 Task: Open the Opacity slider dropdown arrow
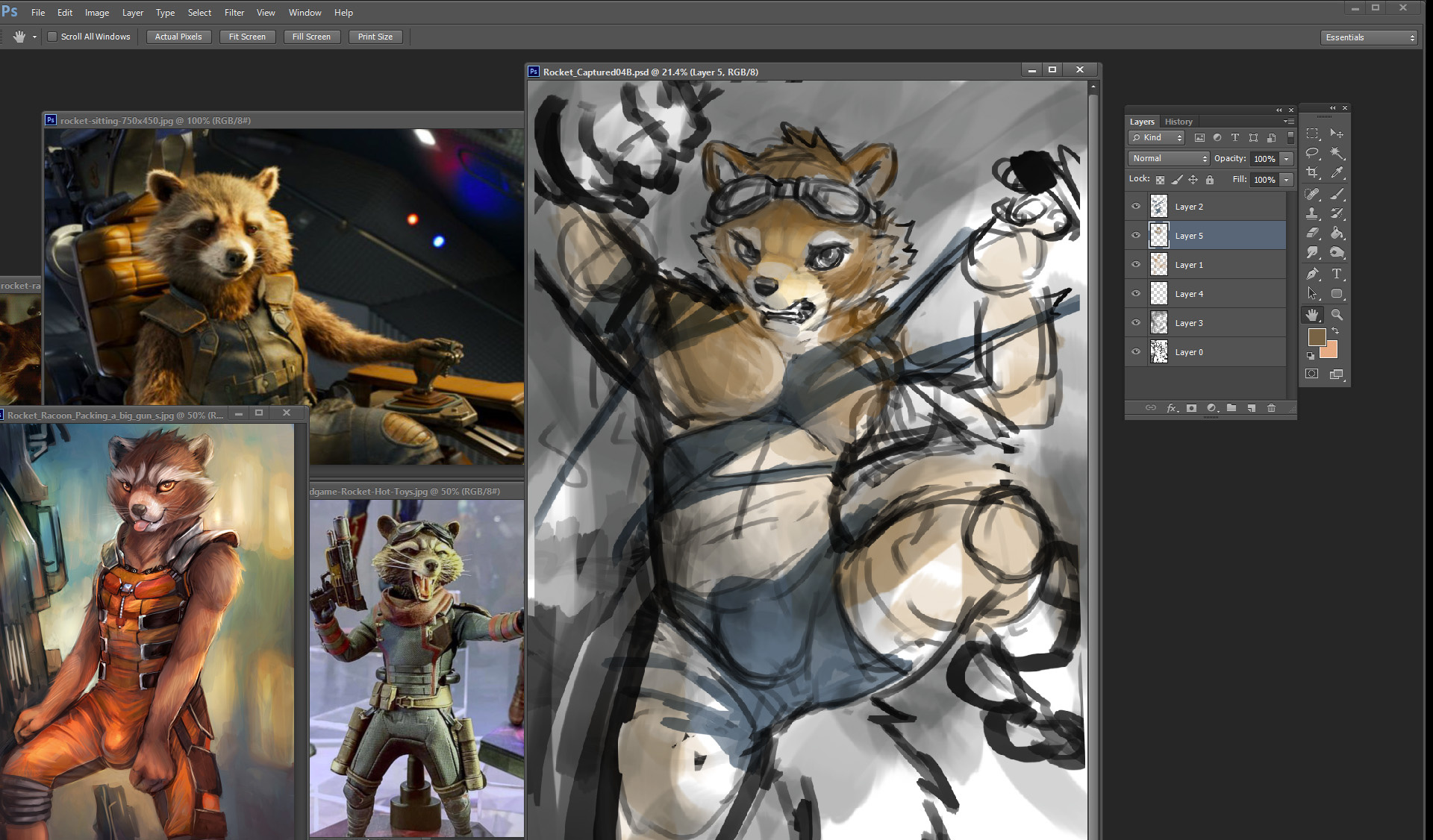(x=1287, y=158)
